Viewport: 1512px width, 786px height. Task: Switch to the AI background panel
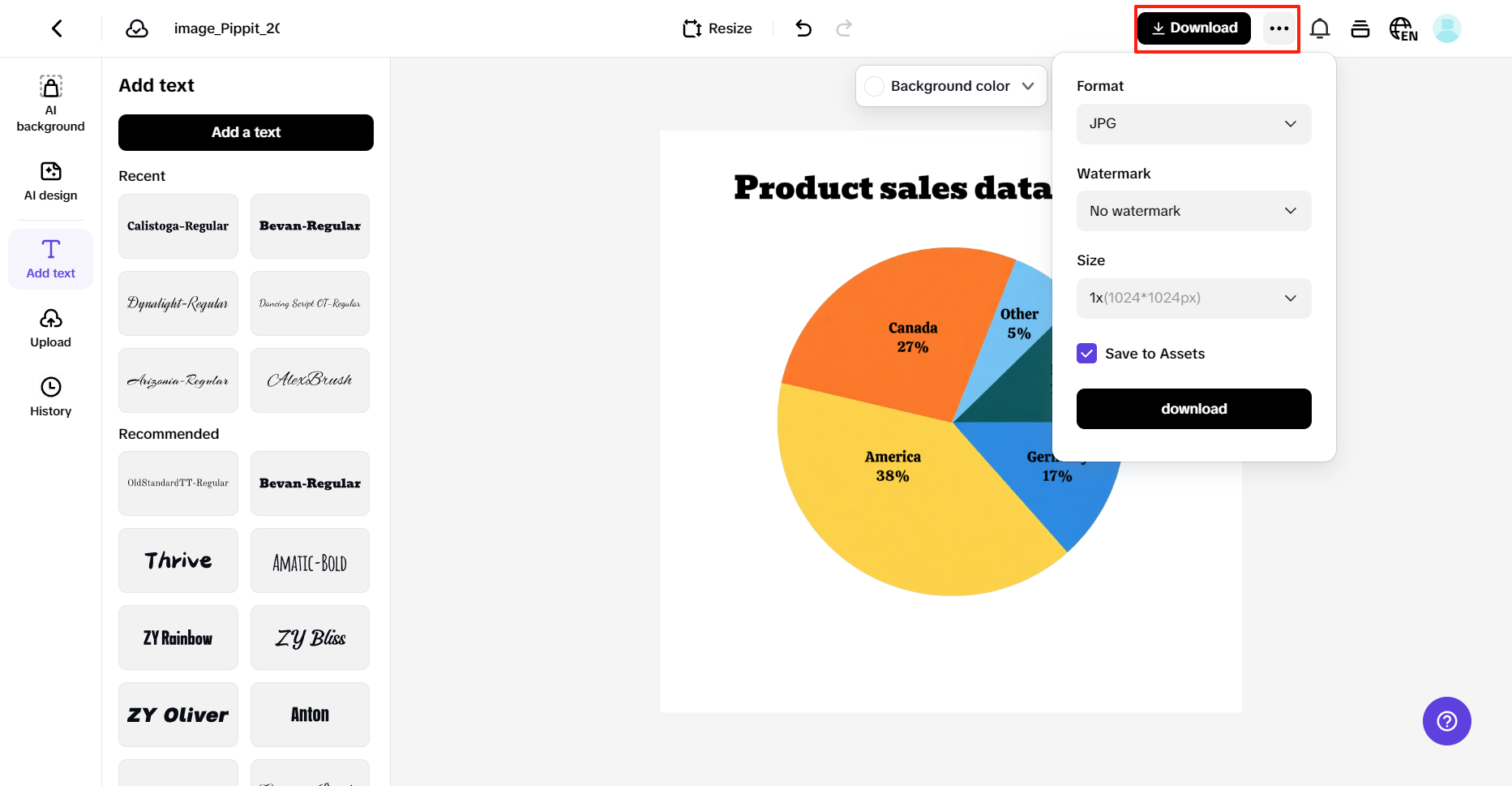50,104
